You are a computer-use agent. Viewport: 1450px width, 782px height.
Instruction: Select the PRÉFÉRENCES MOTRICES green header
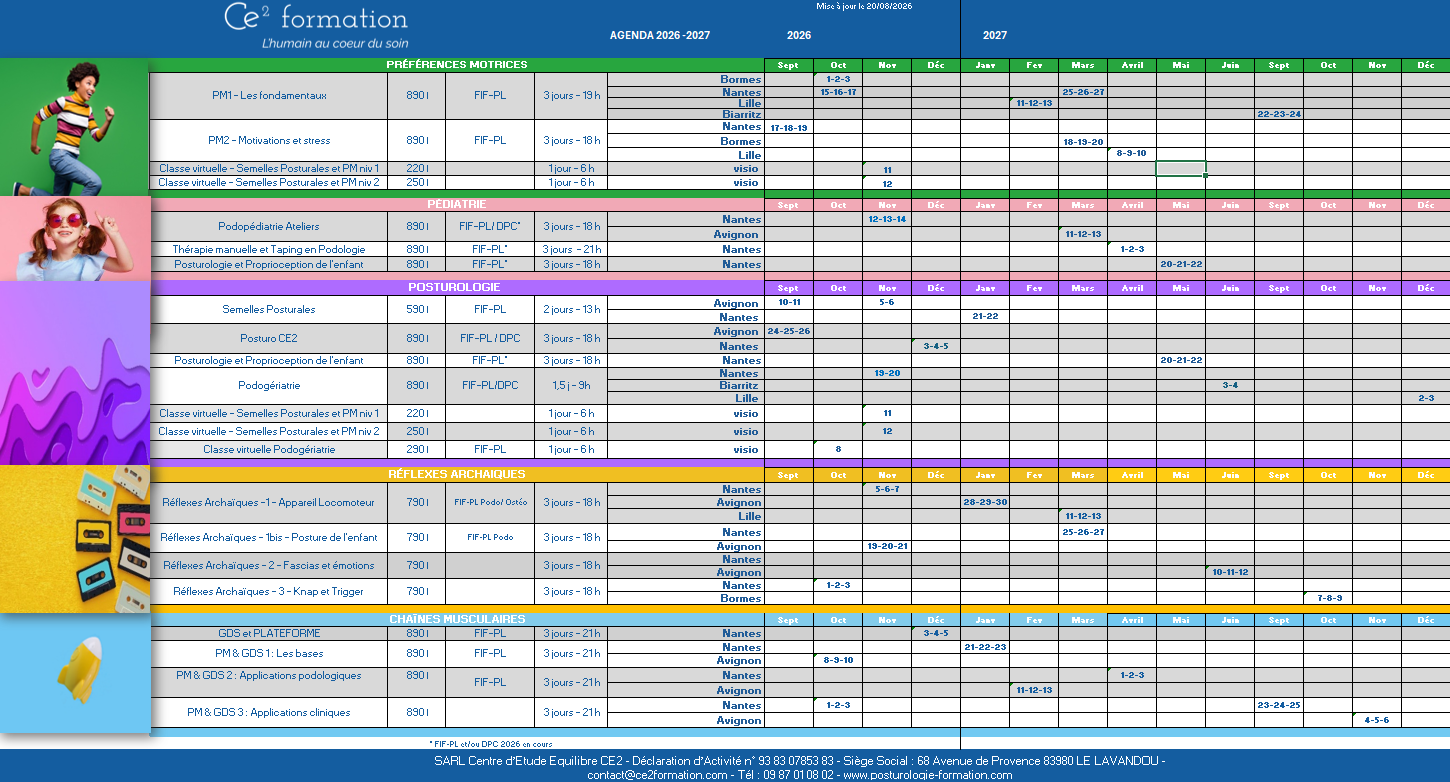tap(457, 65)
